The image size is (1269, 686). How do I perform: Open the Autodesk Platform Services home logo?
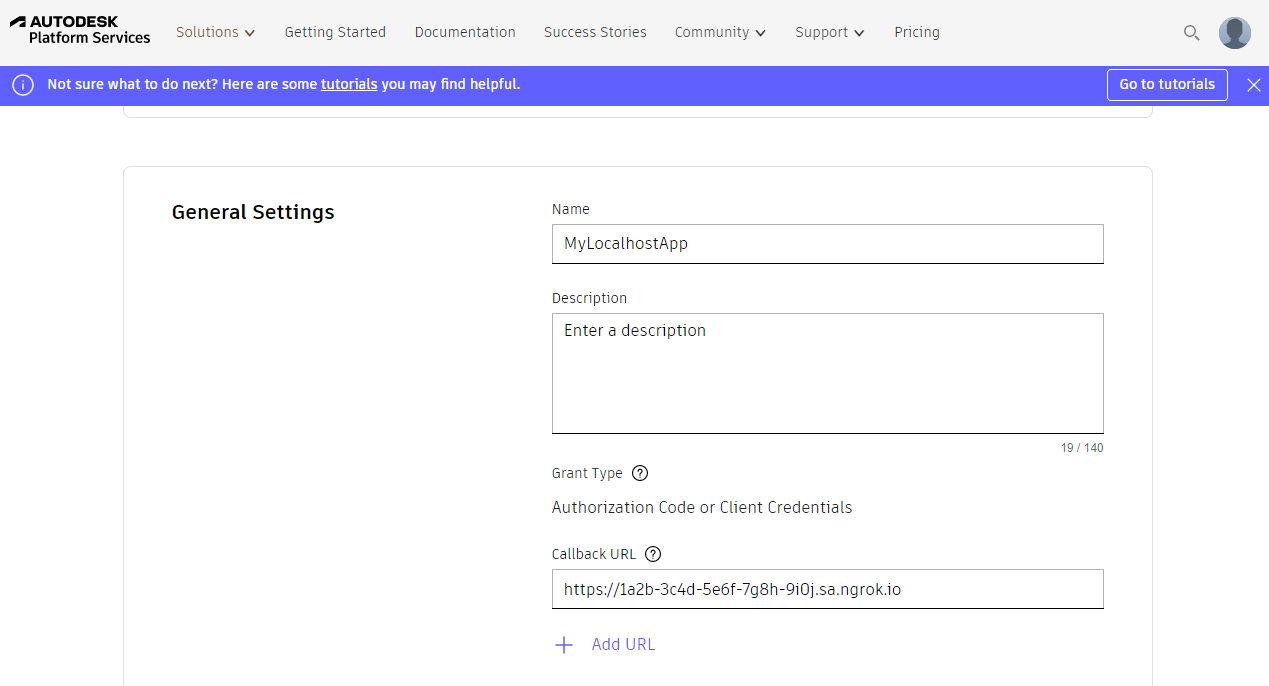[80, 30]
